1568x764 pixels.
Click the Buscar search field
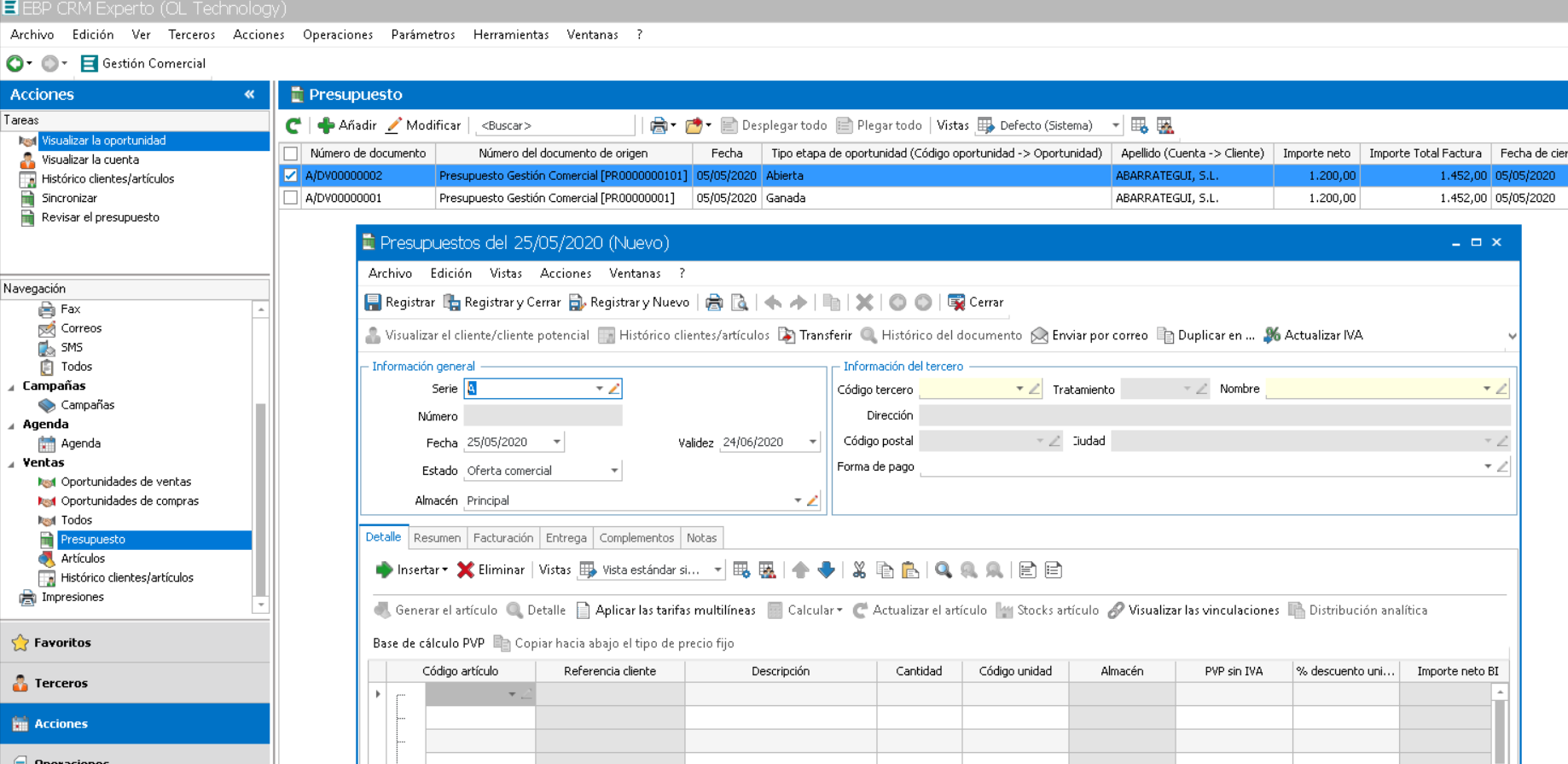(x=556, y=125)
